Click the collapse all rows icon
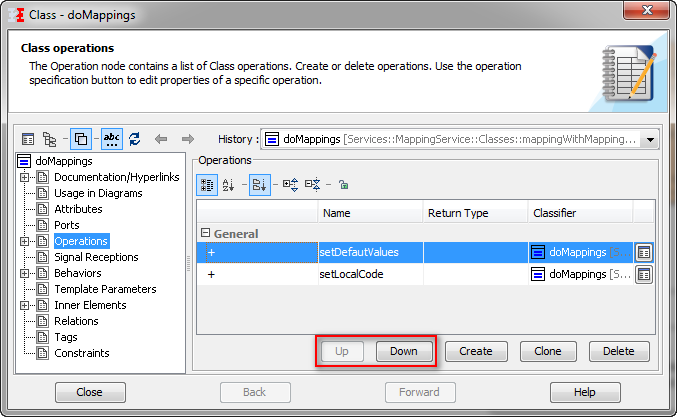This screenshot has width=677, height=417. tap(313, 184)
